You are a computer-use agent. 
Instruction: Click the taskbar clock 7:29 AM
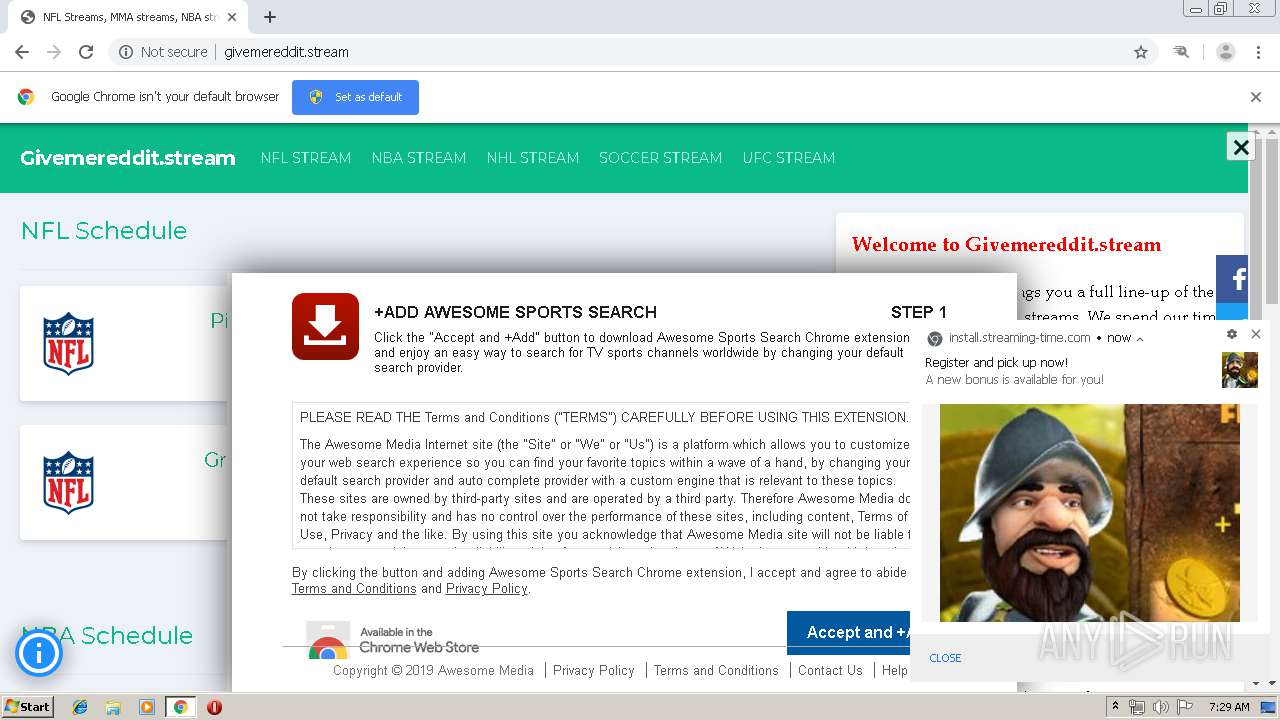tap(1229, 707)
